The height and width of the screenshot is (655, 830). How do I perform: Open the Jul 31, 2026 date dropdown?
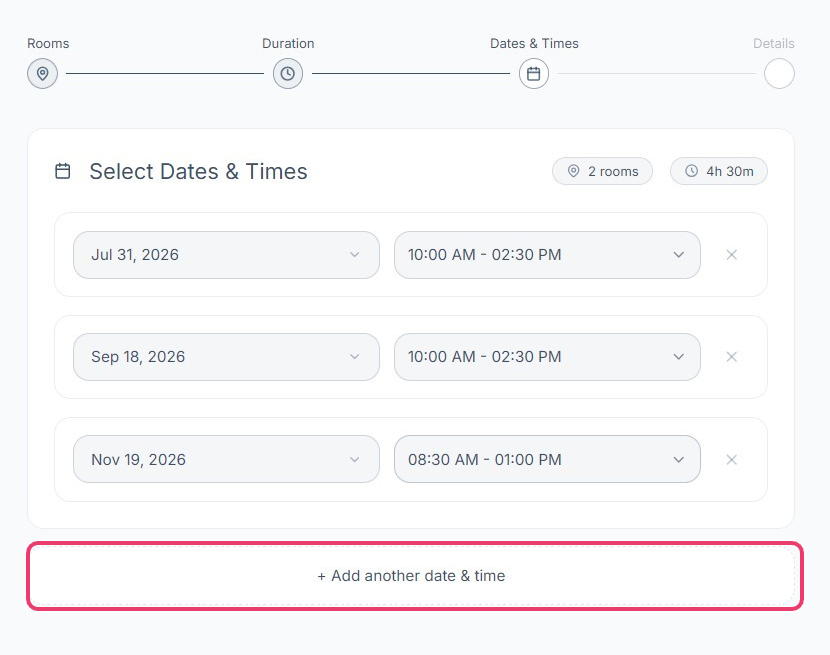click(227, 255)
